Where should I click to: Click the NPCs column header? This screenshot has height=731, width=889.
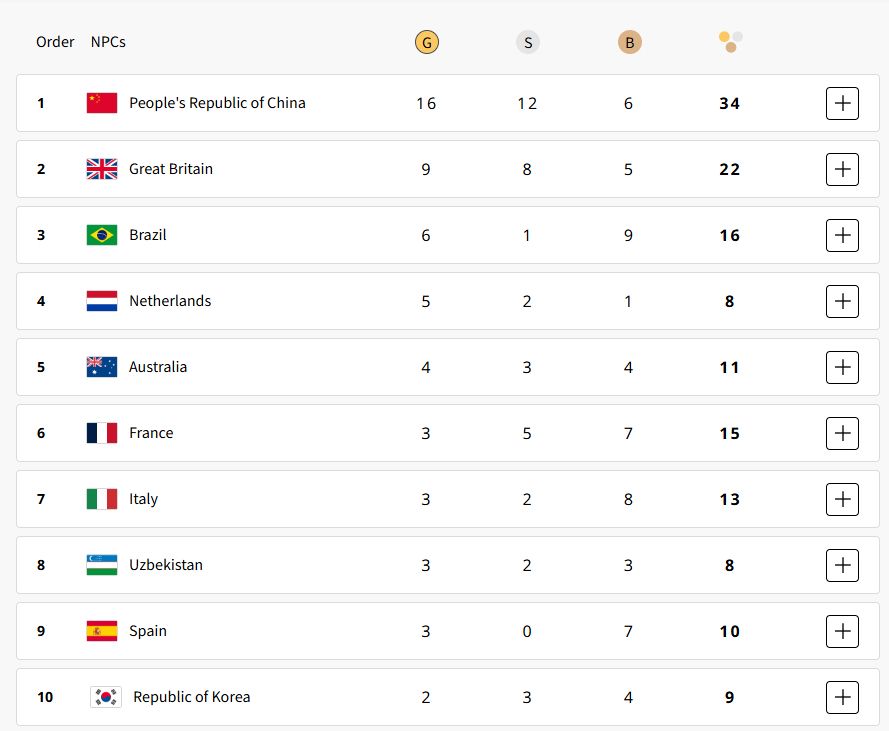pos(108,42)
